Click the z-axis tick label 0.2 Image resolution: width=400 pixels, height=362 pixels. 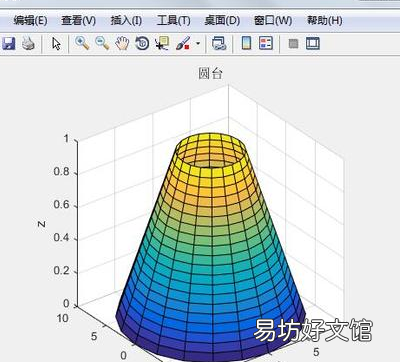point(61,270)
